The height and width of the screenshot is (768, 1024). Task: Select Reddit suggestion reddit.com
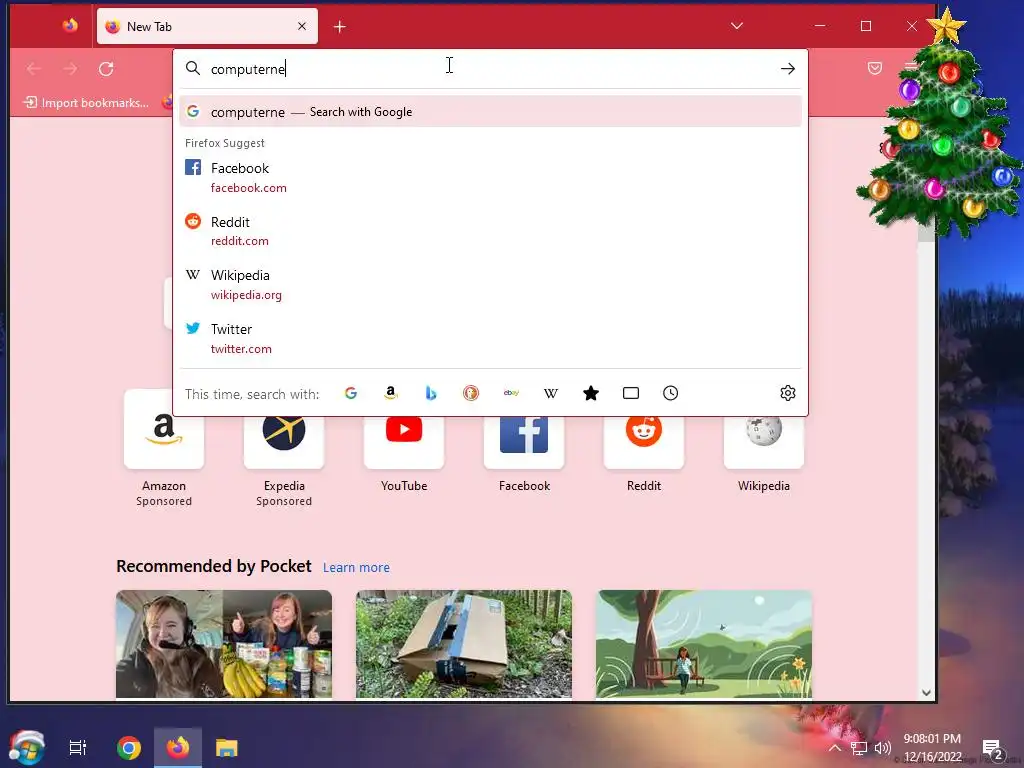(x=490, y=231)
